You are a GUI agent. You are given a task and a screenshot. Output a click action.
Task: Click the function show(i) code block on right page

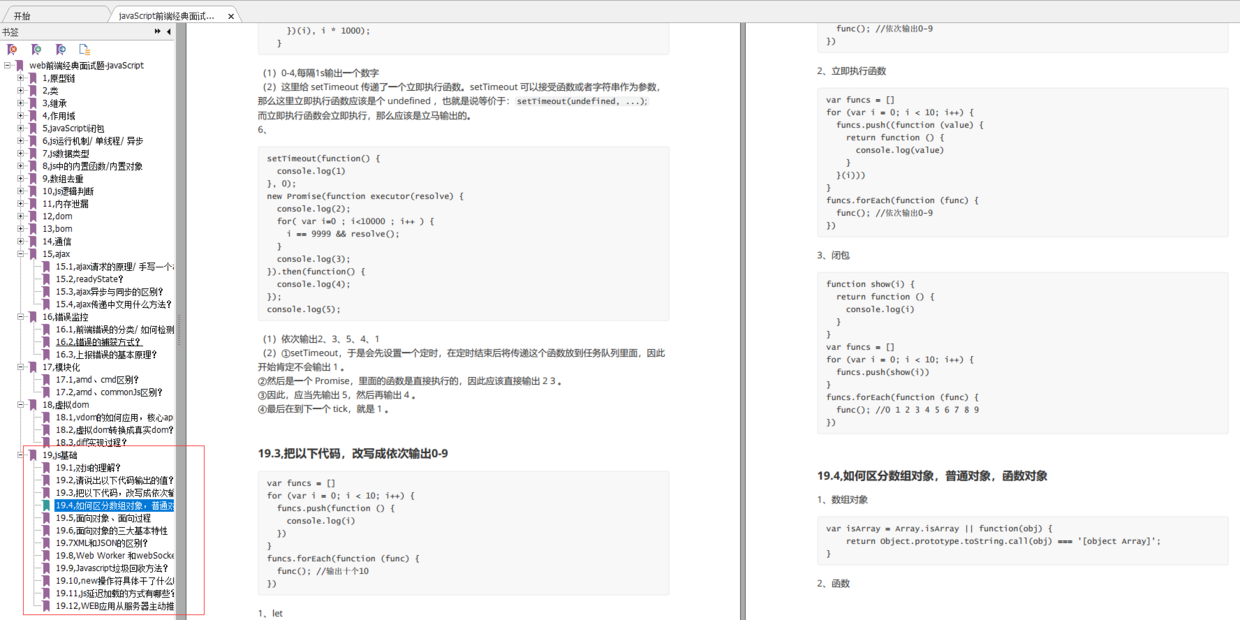(x=1022, y=353)
